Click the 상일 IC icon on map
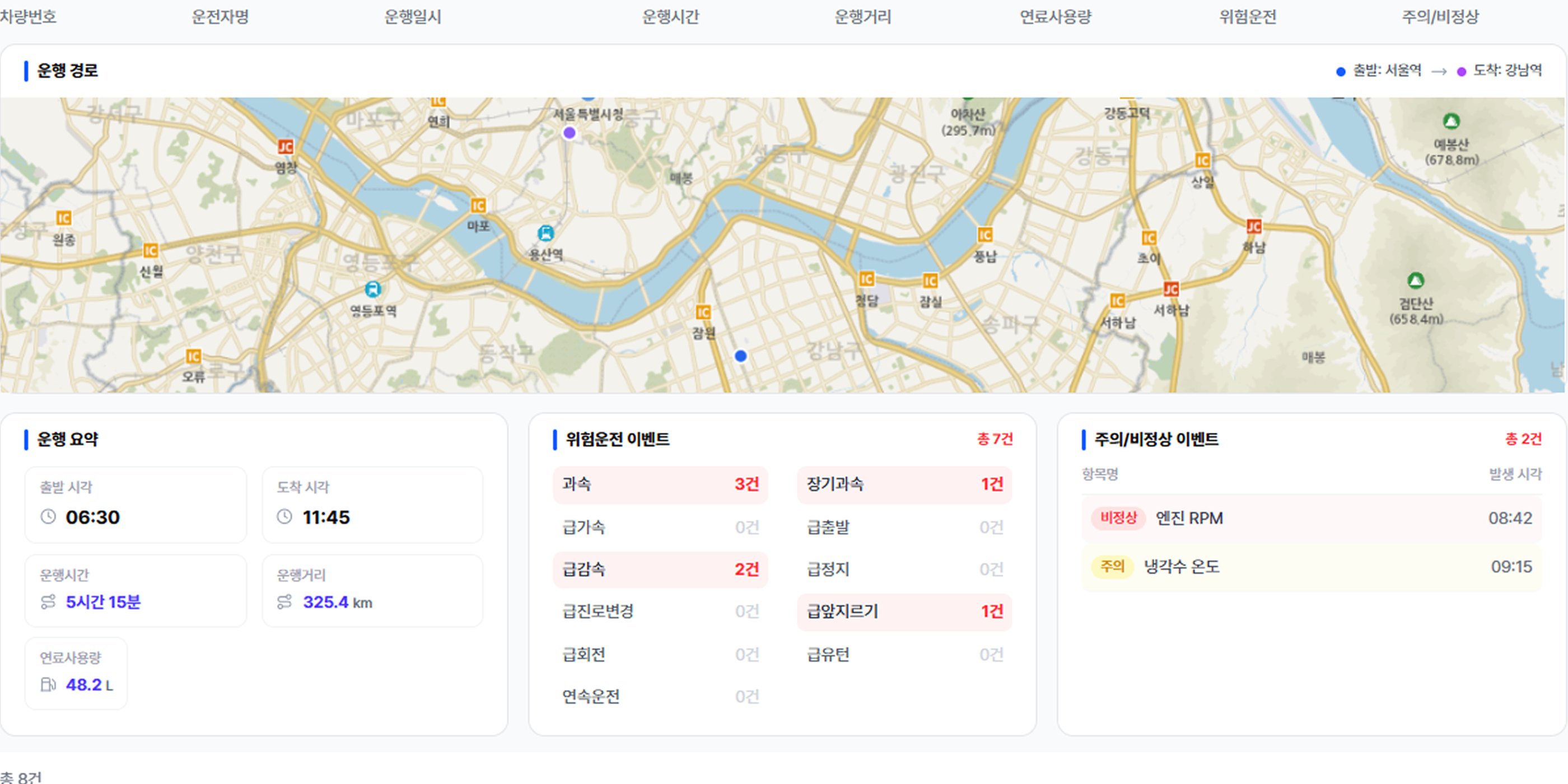This screenshot has height=784, width=1568. click(x=1203, y=160)
